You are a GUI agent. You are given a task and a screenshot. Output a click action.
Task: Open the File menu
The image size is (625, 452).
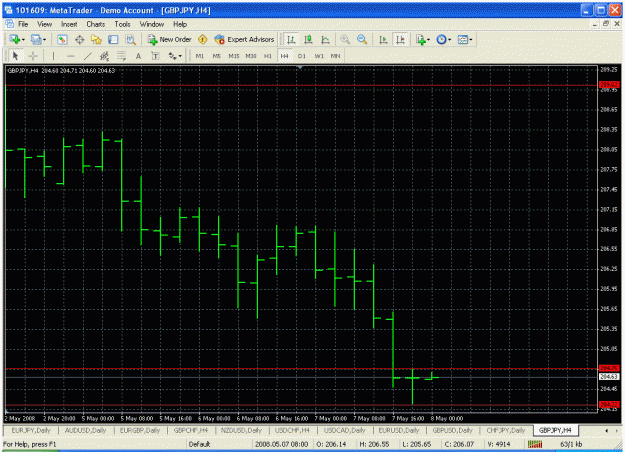tap(23, 24)
